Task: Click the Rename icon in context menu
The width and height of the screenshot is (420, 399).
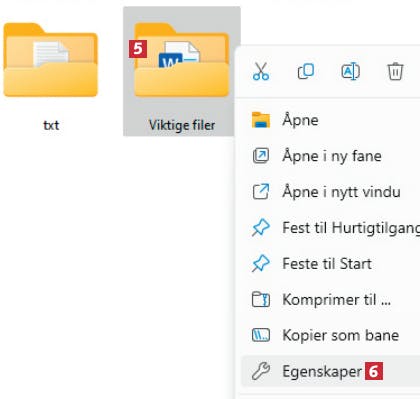Action: (350, 71)
